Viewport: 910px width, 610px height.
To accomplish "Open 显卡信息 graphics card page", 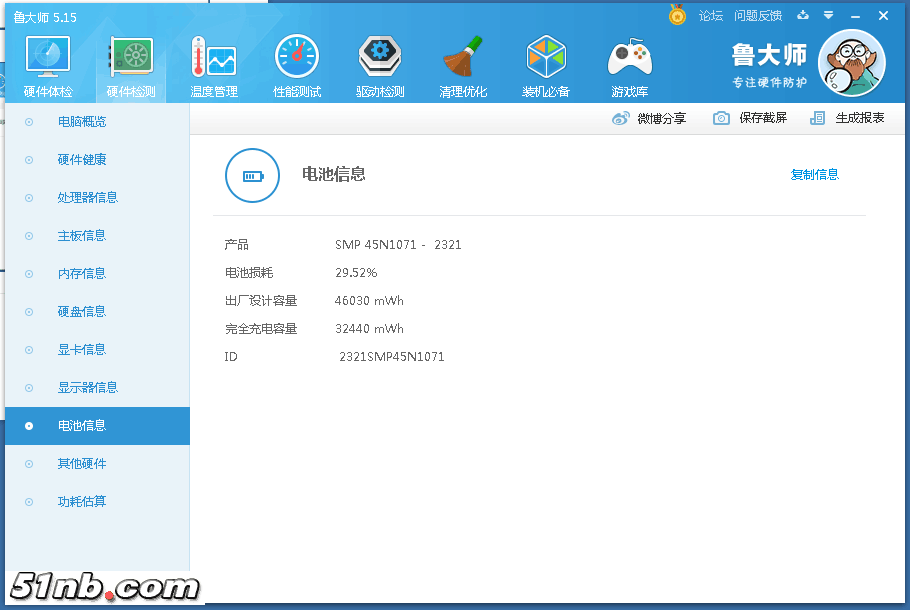I will (x=82, y=350).
